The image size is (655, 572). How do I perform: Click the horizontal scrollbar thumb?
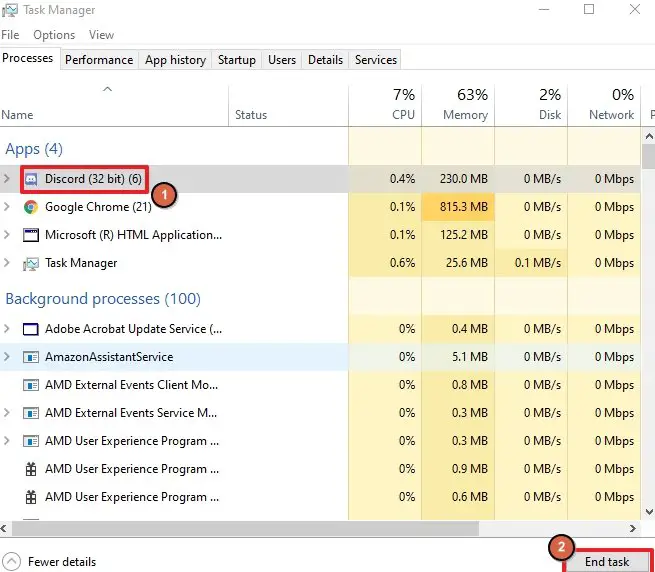click(x=245, y=528)
